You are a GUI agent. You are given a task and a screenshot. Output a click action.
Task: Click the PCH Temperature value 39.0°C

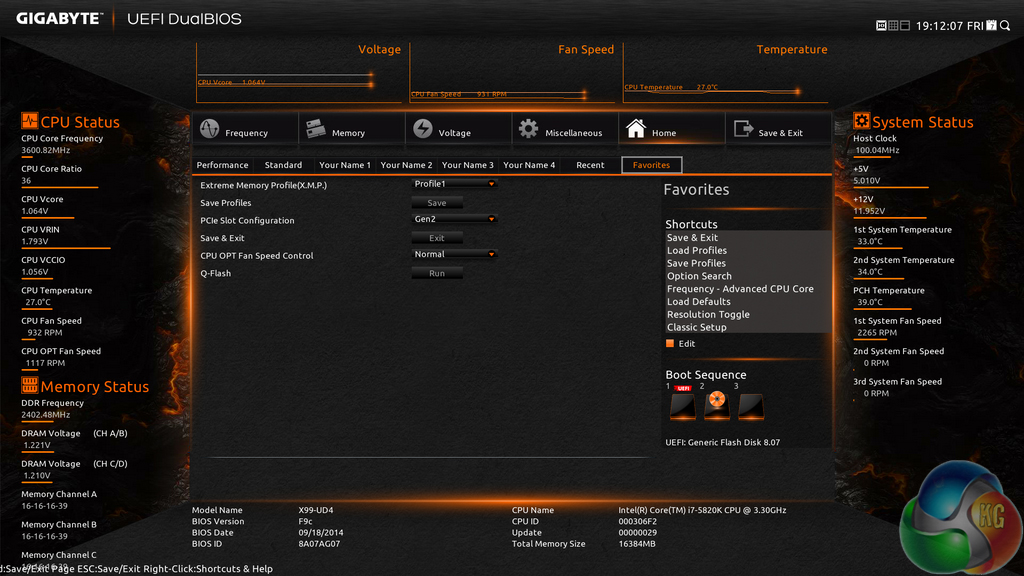870,302
